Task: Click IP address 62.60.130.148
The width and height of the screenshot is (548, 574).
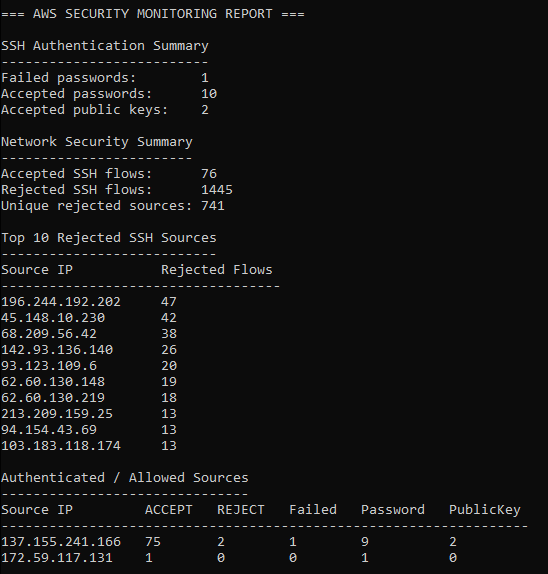Action: click(53, 382)
